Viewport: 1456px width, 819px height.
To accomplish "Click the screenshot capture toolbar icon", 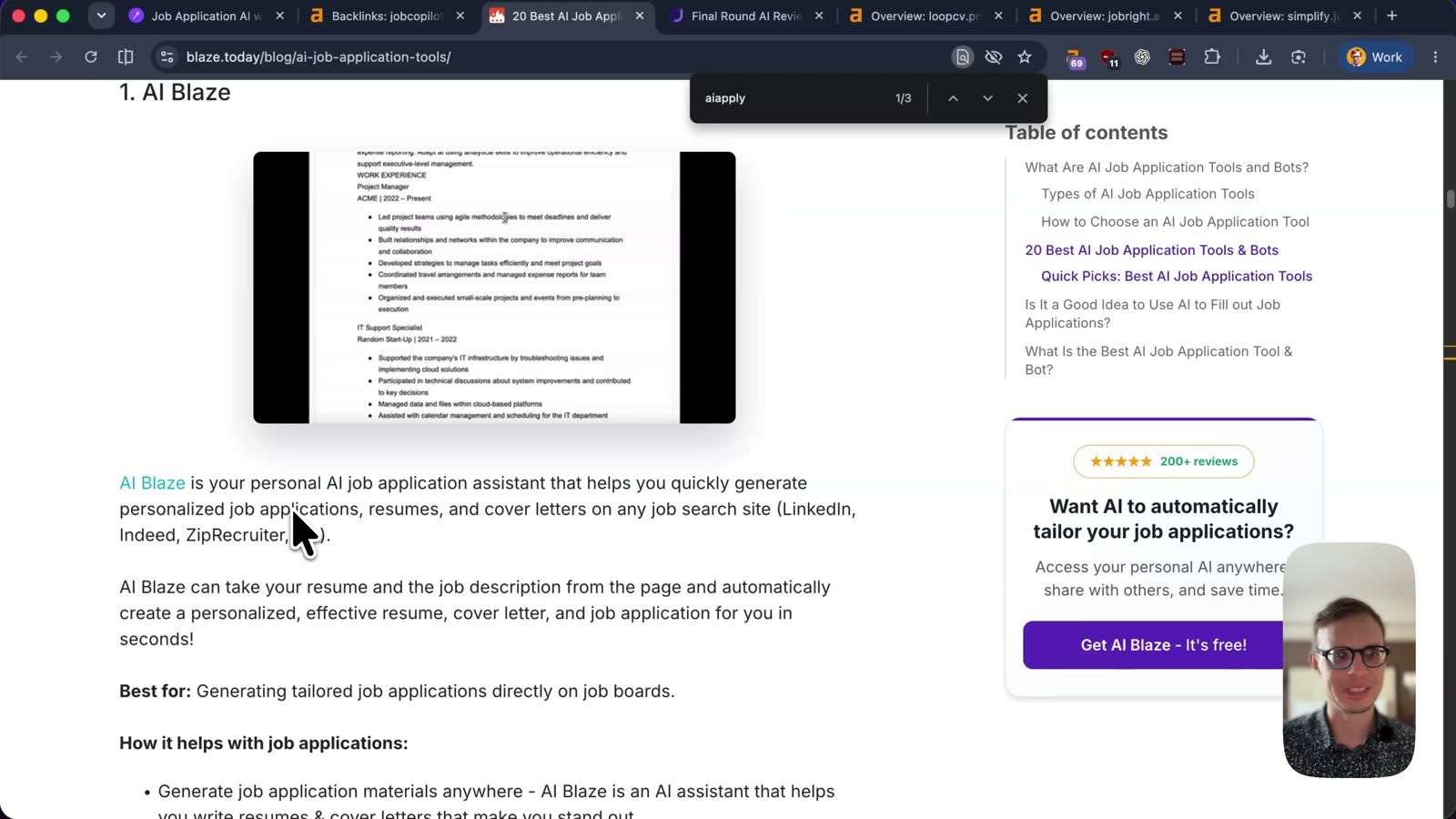I will pos(1299,56).
